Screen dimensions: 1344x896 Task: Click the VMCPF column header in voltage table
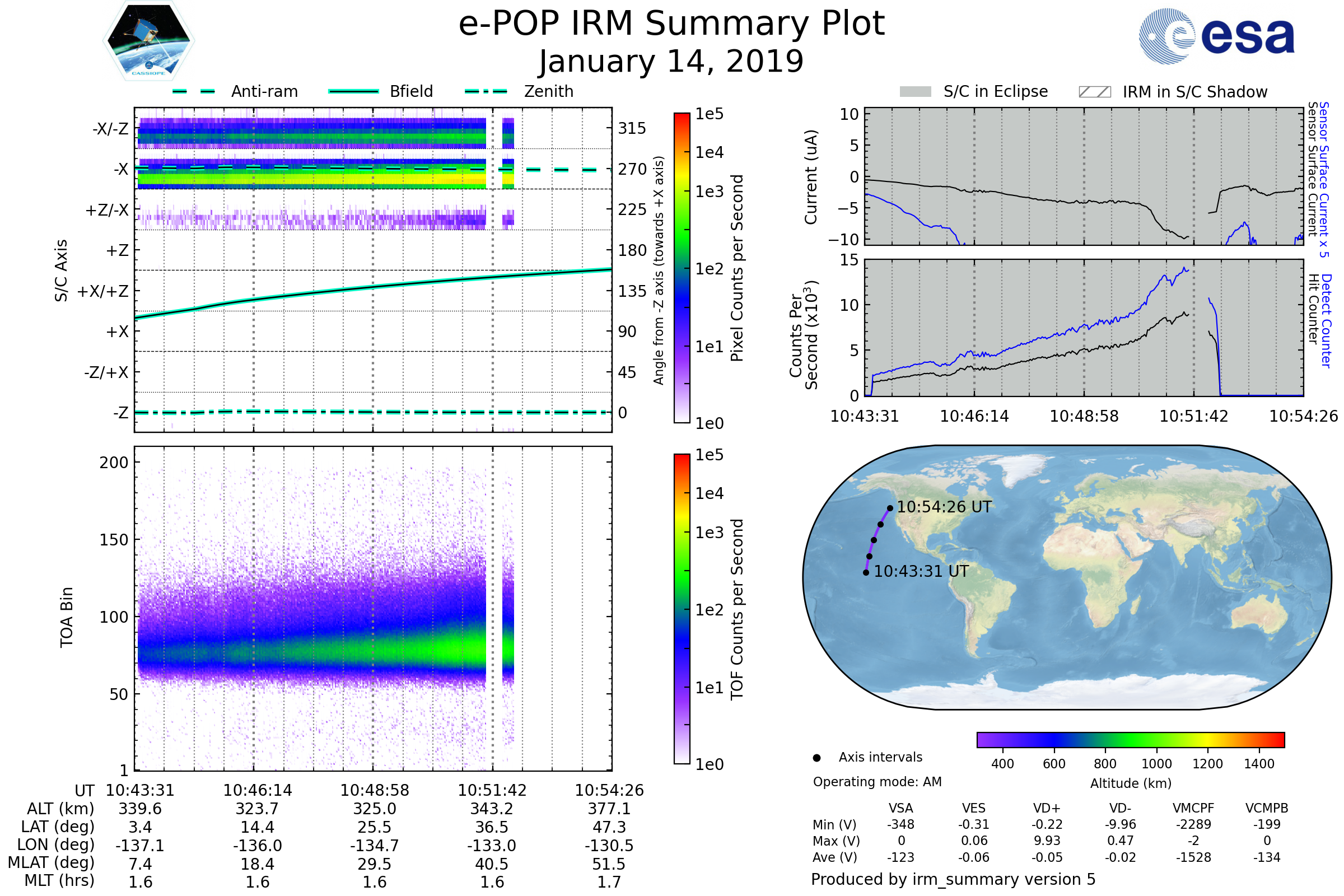(x=1193, y=808)
